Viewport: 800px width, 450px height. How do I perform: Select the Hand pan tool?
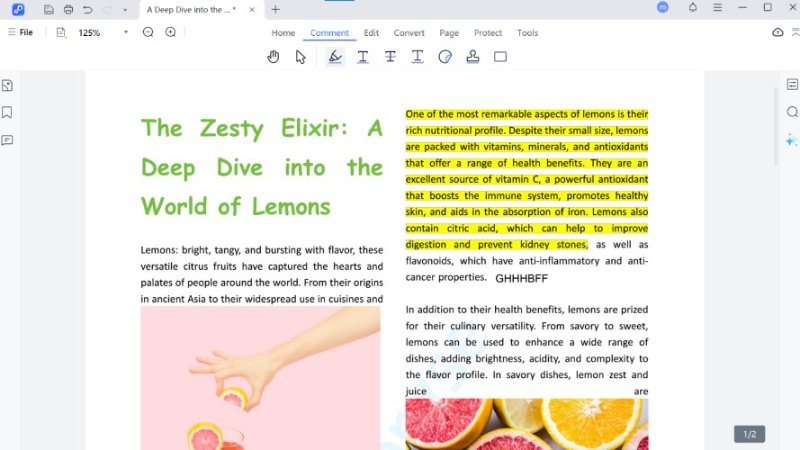pyautogui.click(x=273, y=57)
